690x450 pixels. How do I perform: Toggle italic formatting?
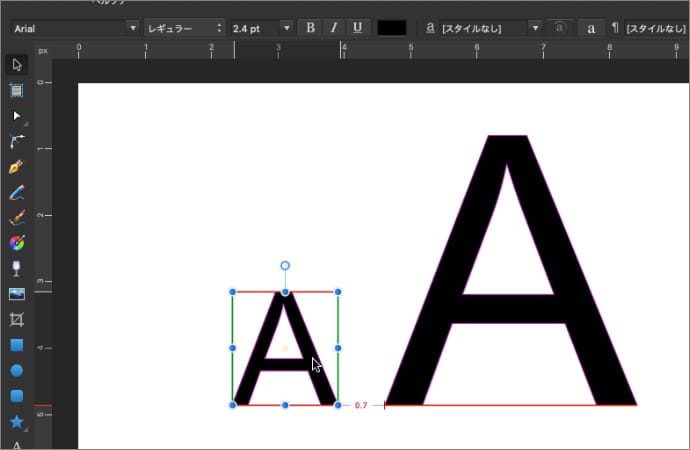pos(334,28)
